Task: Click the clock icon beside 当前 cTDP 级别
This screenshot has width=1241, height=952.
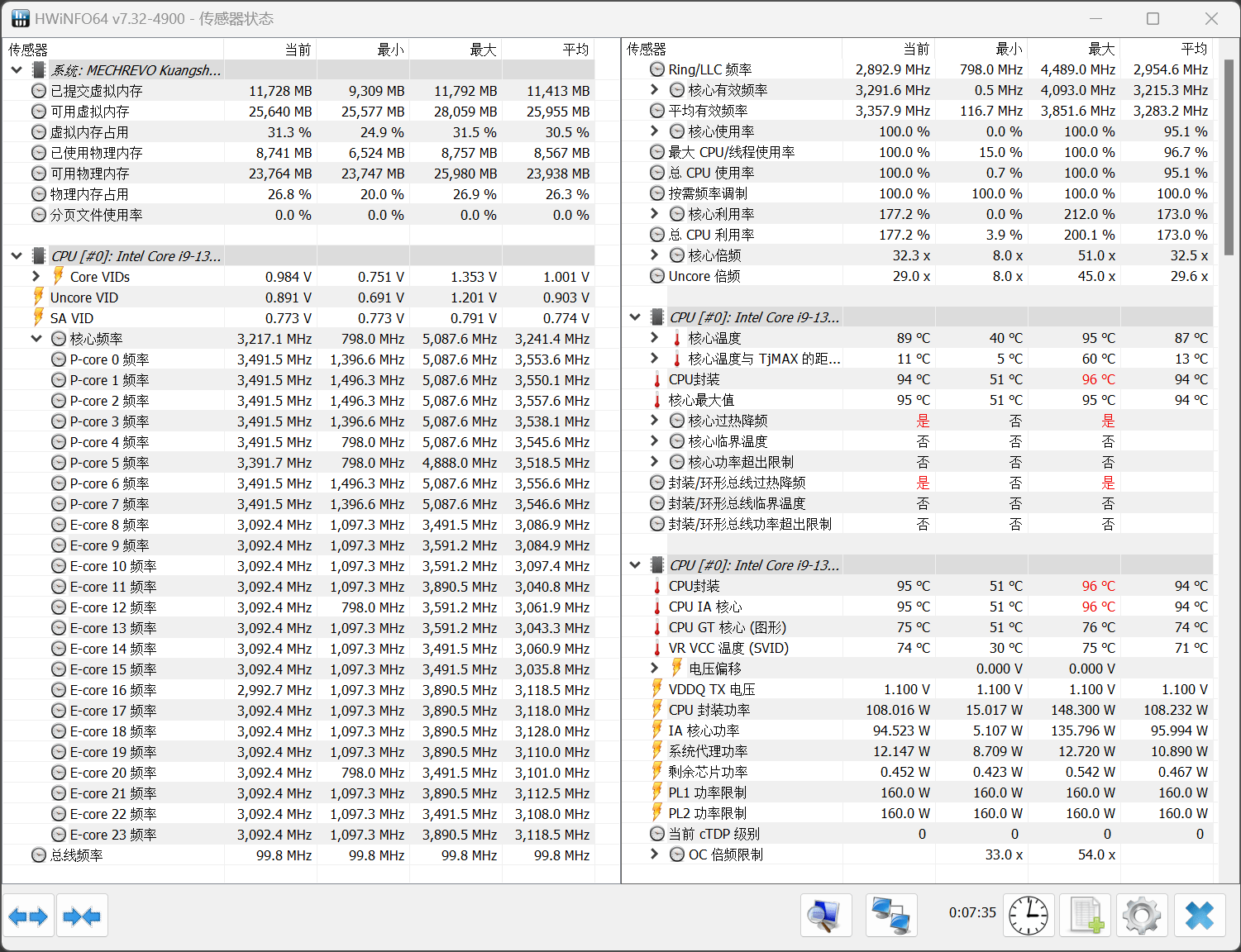Action: pos(657,834)
